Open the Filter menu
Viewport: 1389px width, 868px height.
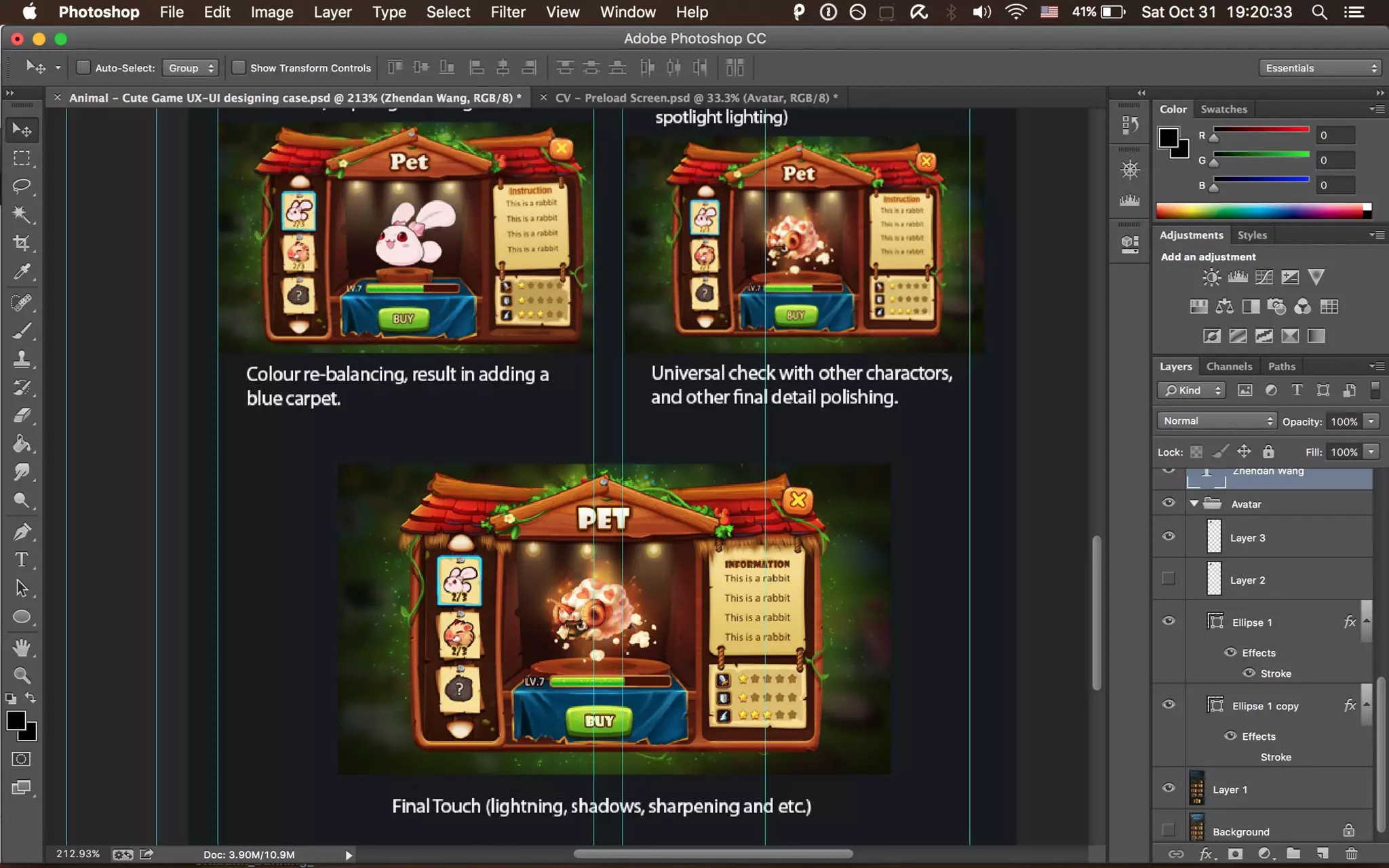point(508,12)
